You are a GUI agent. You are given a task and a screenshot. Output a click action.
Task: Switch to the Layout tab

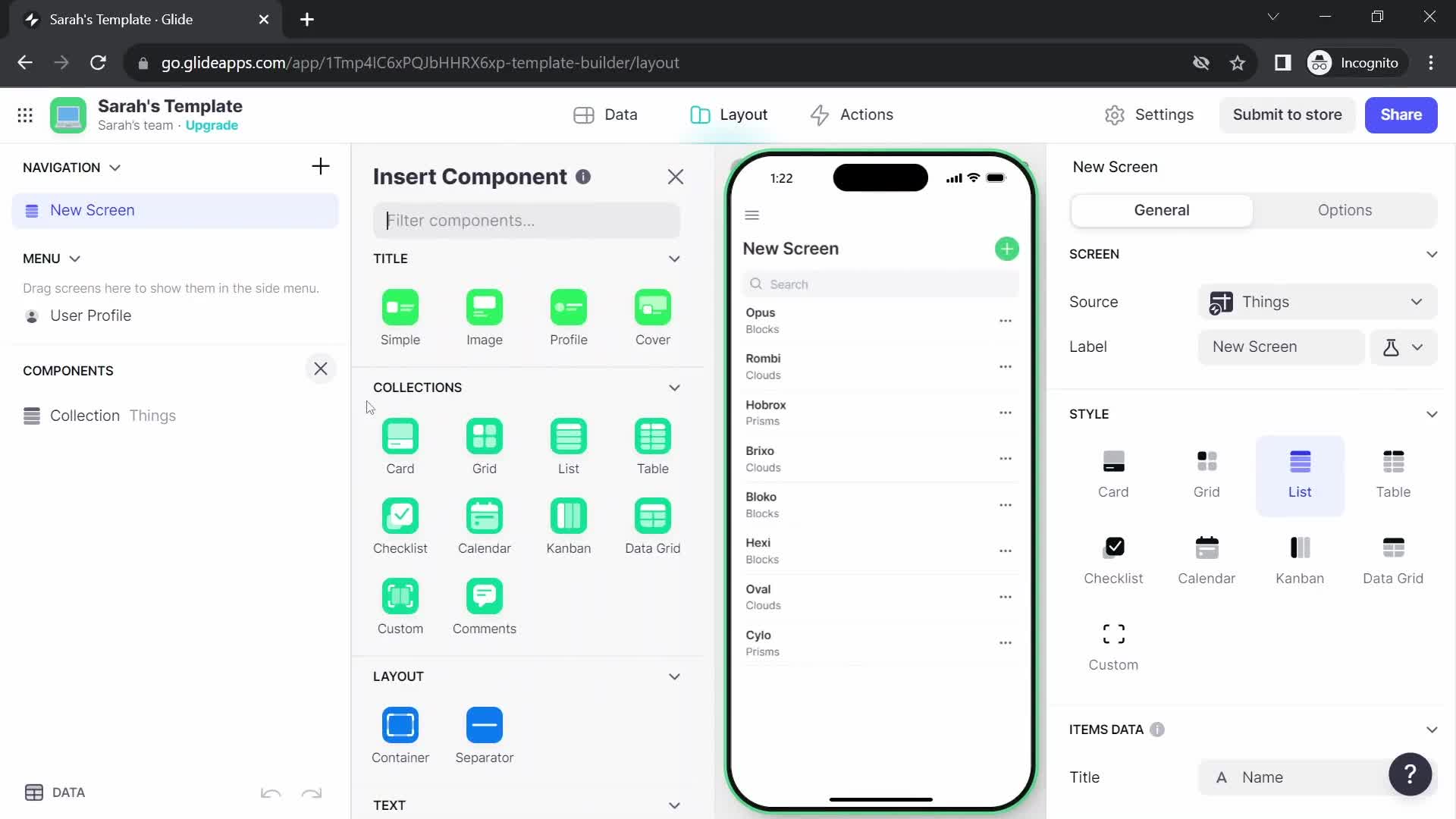729,115
